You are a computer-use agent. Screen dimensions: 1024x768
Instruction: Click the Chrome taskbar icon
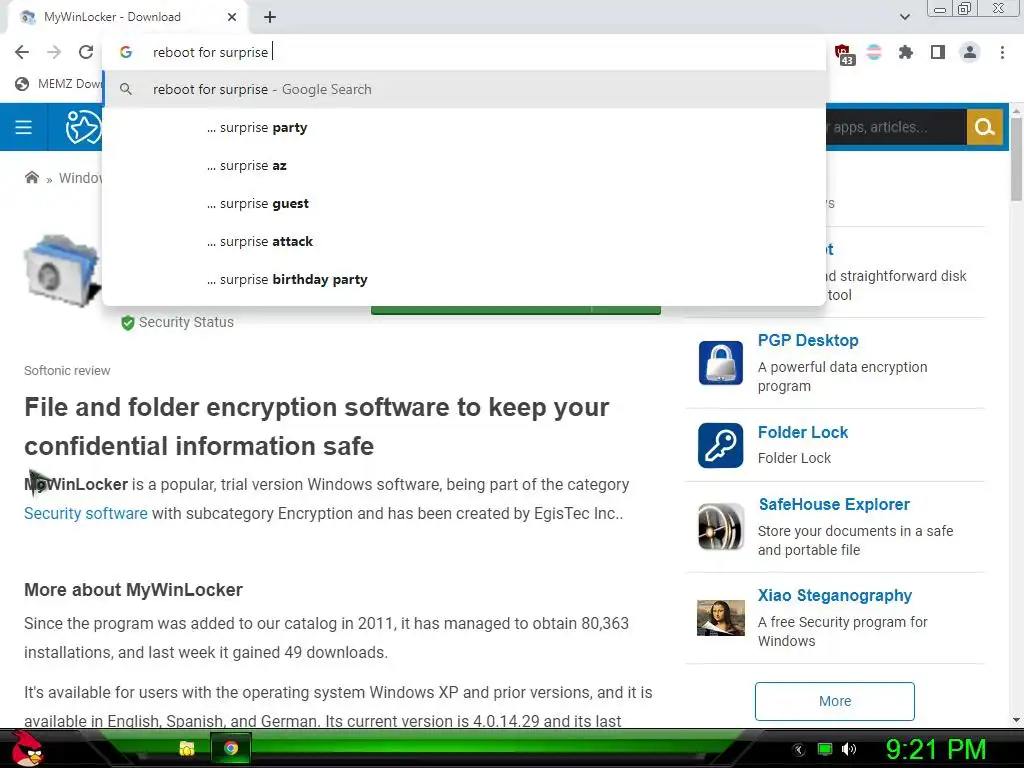[x=231, y=748]
